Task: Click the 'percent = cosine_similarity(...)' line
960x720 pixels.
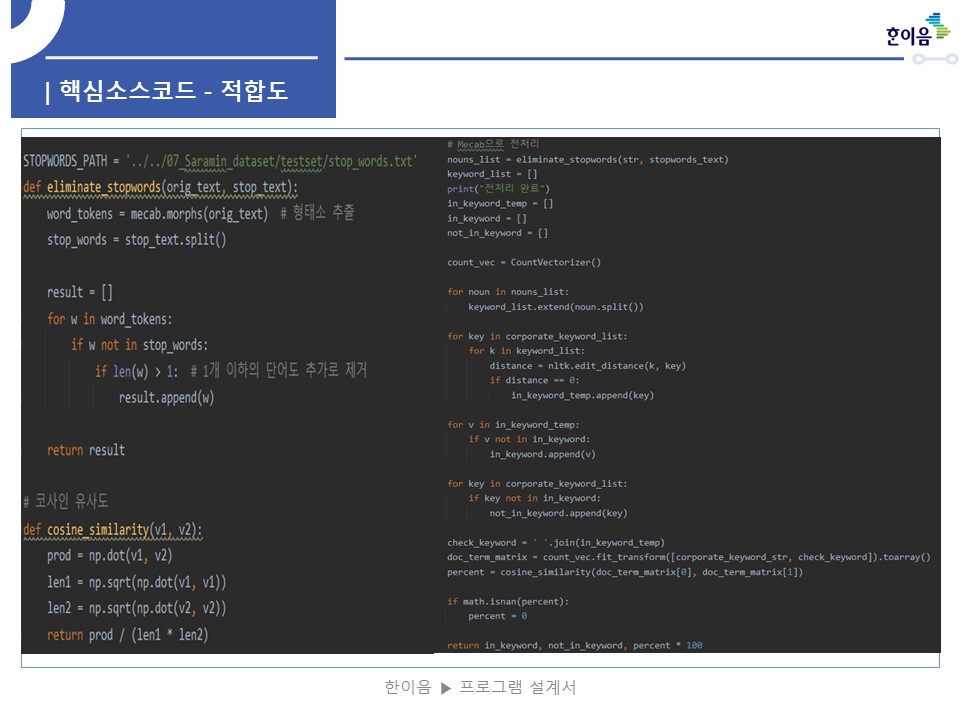Action: coord(624,572)
